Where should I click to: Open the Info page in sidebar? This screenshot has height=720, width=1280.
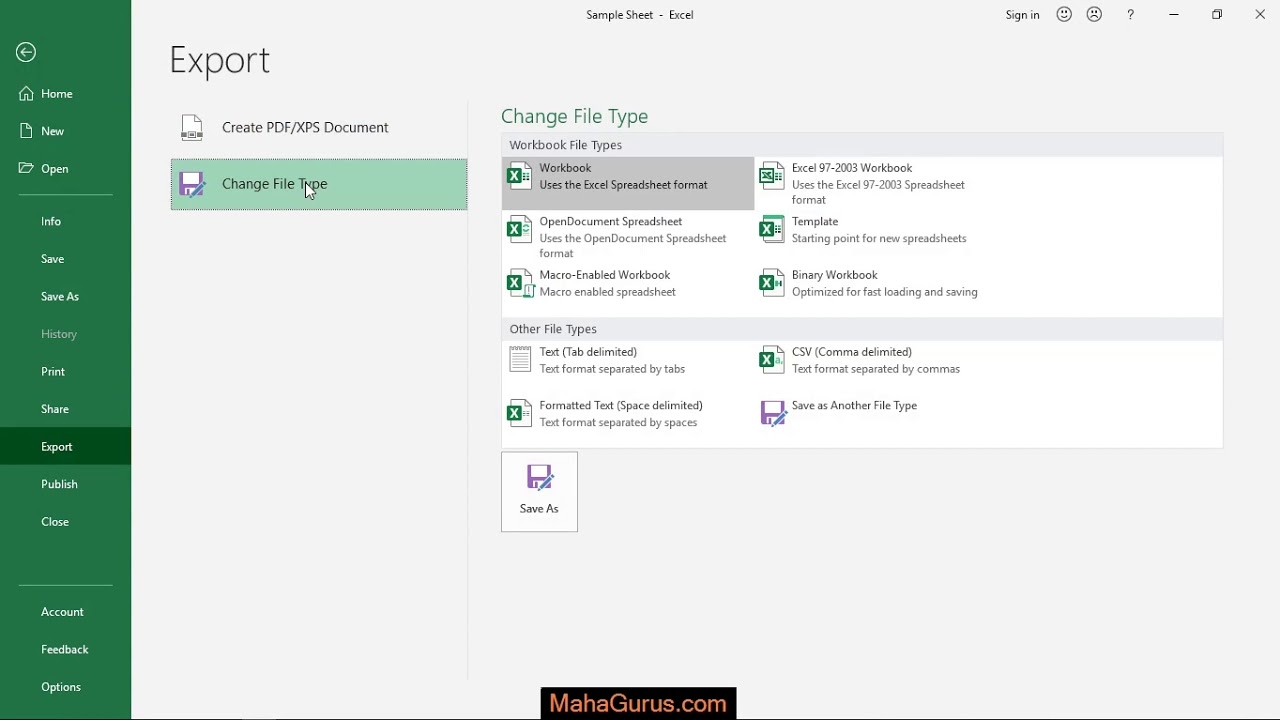(x=51, y=222)
